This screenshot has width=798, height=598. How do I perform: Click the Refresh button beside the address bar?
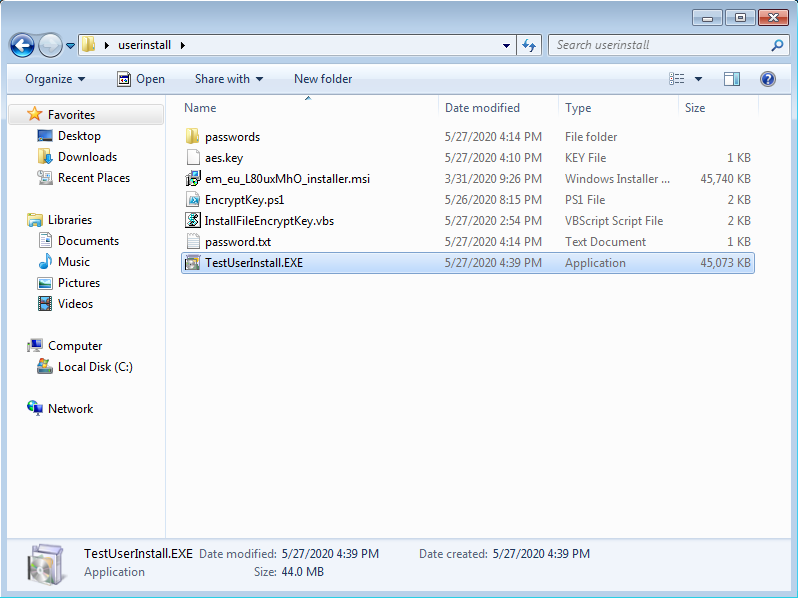529,45
